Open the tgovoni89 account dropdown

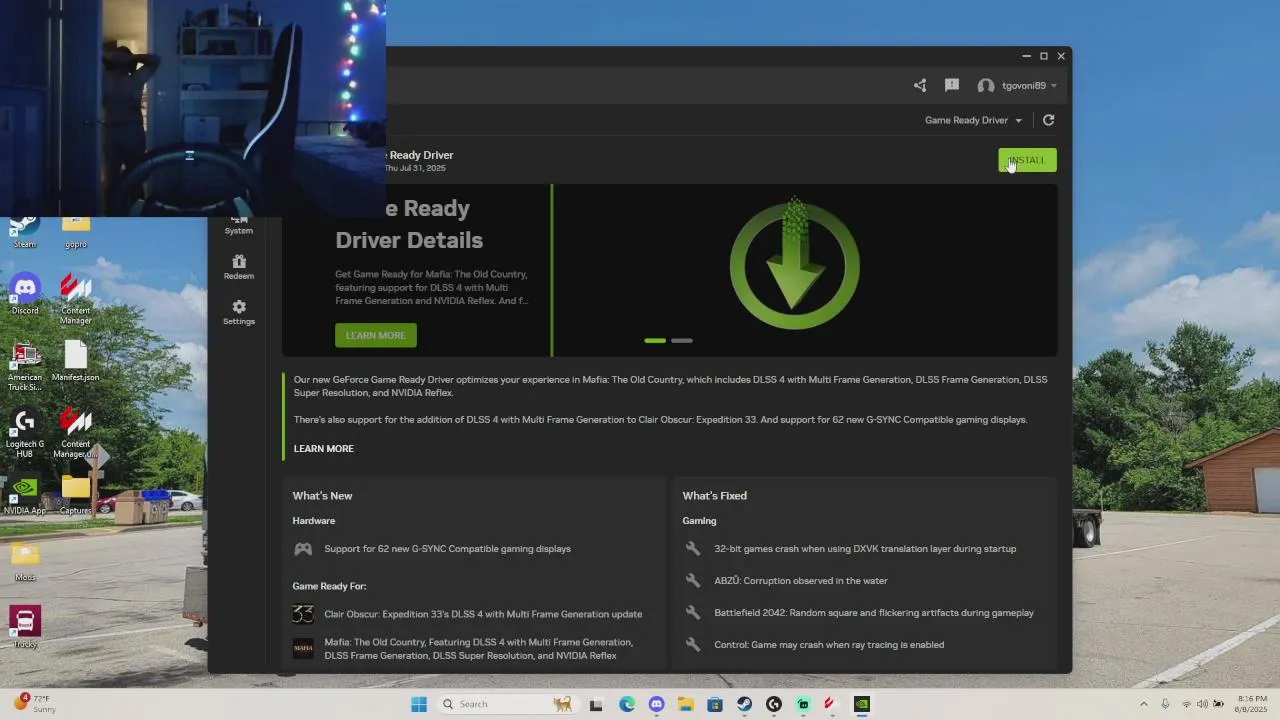click(1029, 86)
